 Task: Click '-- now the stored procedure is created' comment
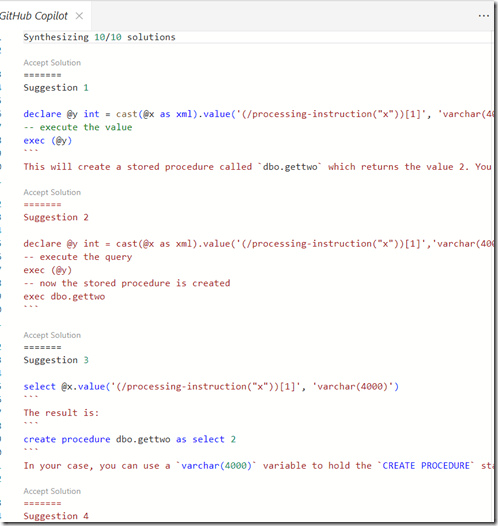click(x=127, y=283)
